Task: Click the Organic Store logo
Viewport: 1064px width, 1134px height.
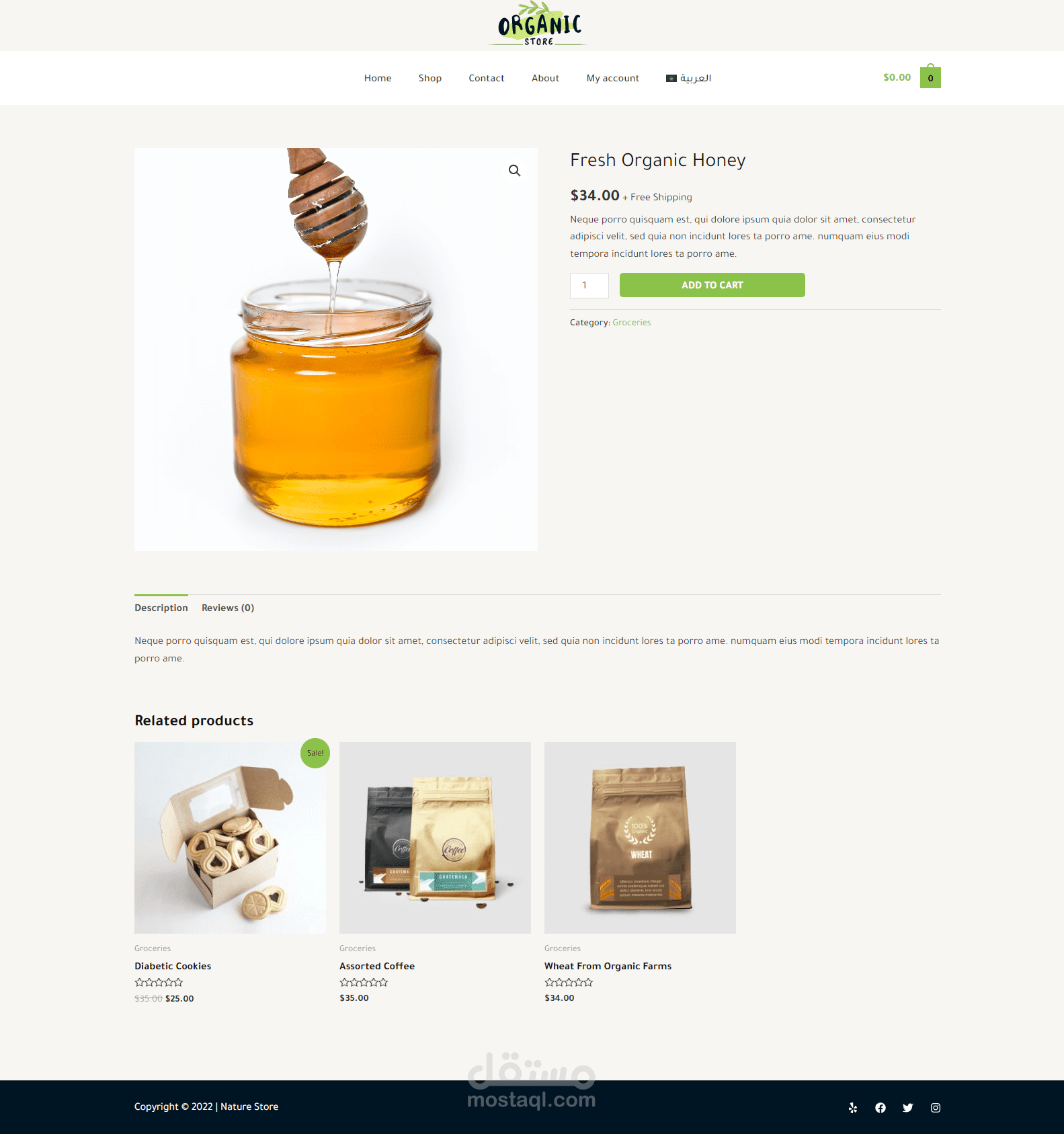Action: pos(538,24)
